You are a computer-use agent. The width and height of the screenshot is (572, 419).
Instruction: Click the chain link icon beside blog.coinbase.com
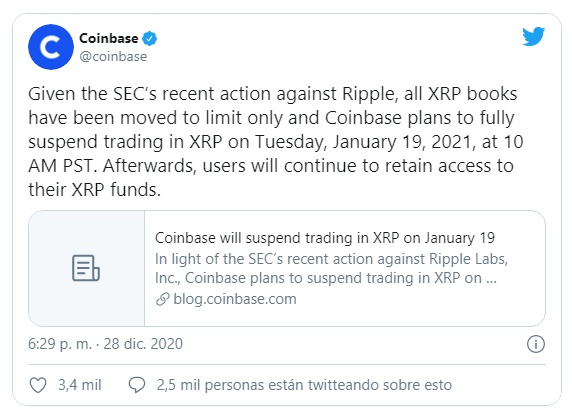(x=163, y=299)
